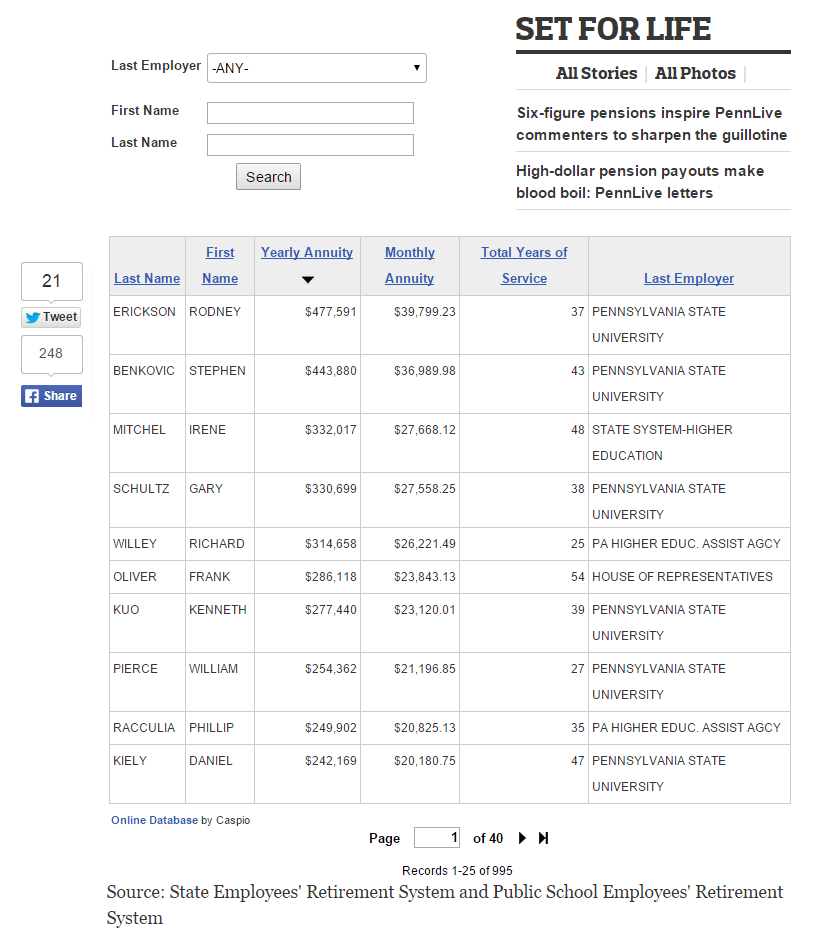Open the Last Employer dropdown
The image size is (827, 945).
[x=316, y=68]
